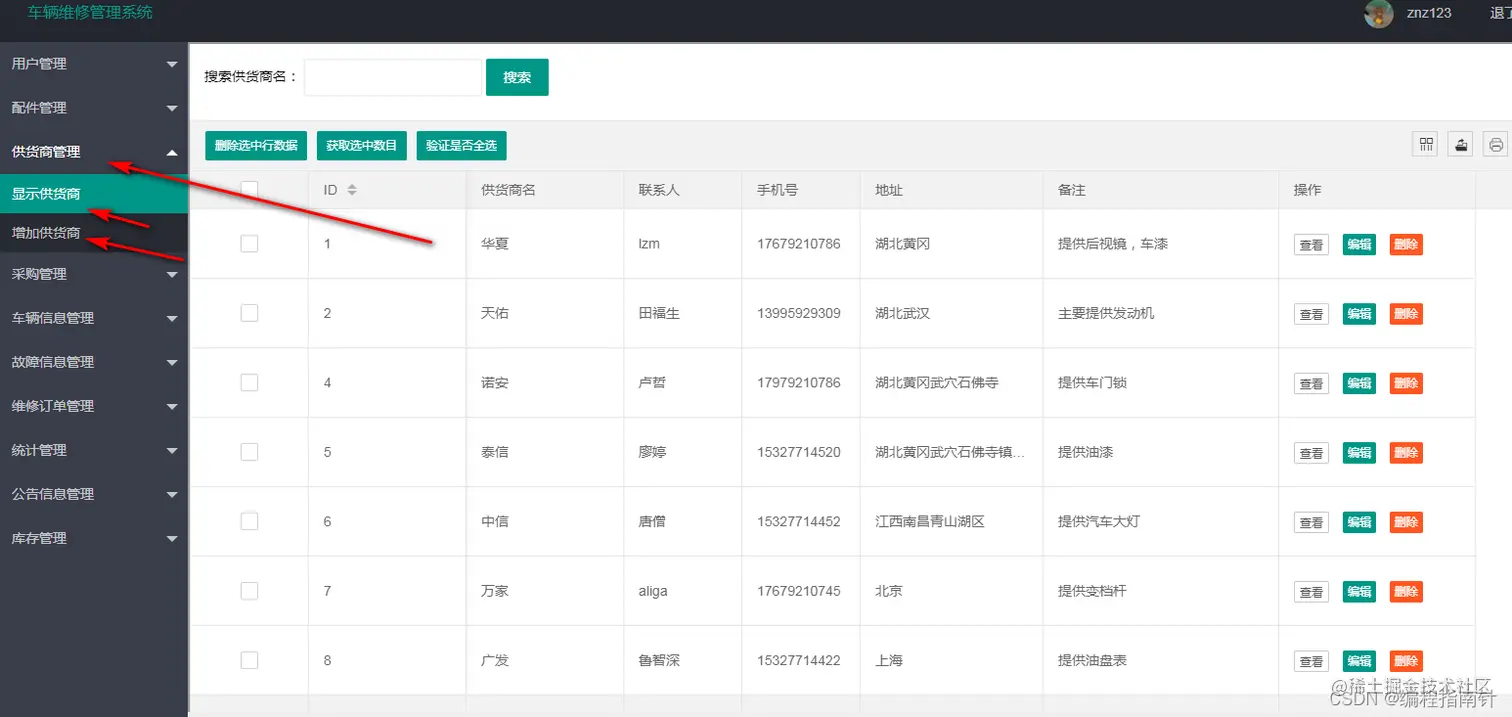The width and height of the screenshot is (1512, 717).
Task: Click the export table icon
Action: [1461, 144]
